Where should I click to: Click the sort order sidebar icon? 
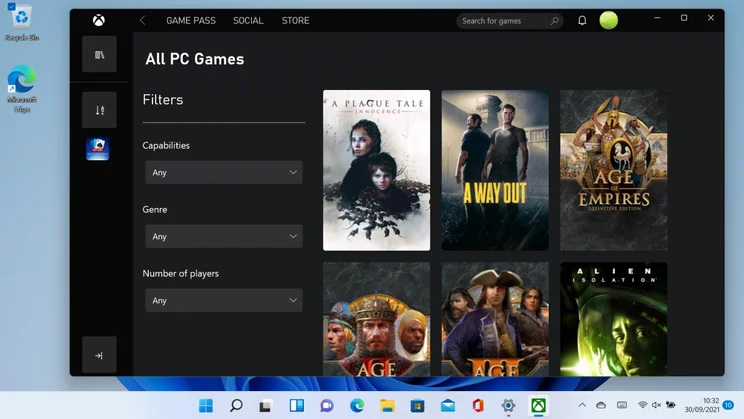[x=99, y=110]
